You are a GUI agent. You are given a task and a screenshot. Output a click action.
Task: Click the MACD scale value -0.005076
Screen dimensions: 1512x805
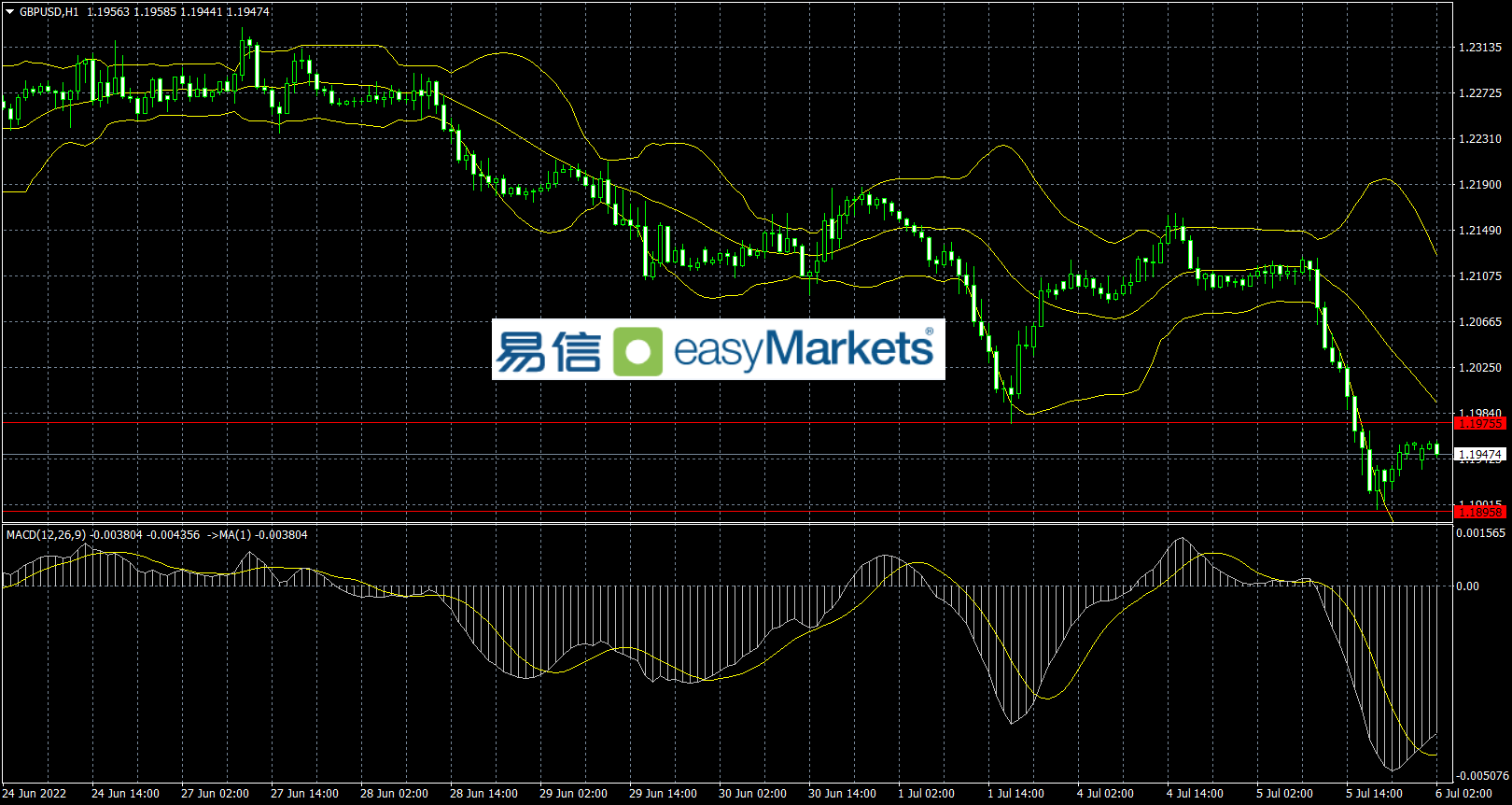(x=1483, y=776)
